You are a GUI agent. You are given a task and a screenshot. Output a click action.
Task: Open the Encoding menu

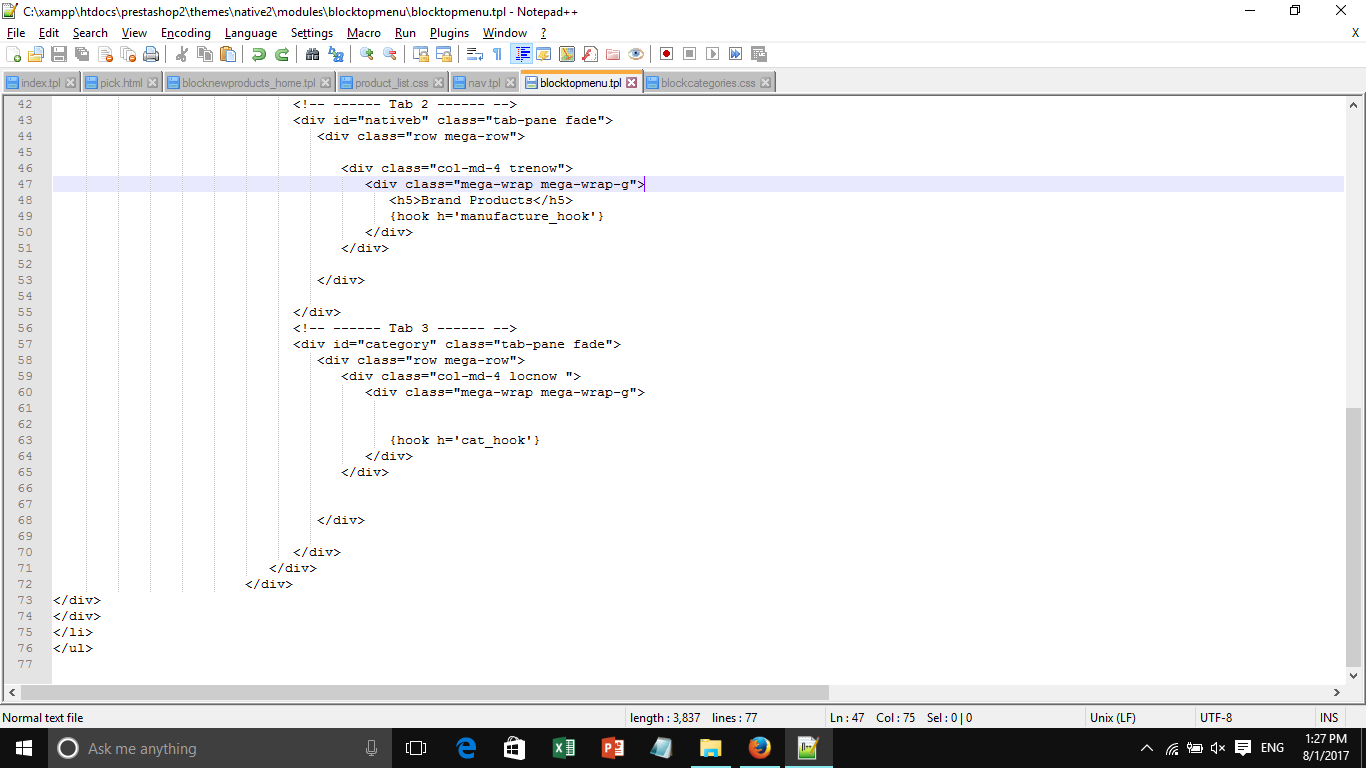click(x=185, y=33)
